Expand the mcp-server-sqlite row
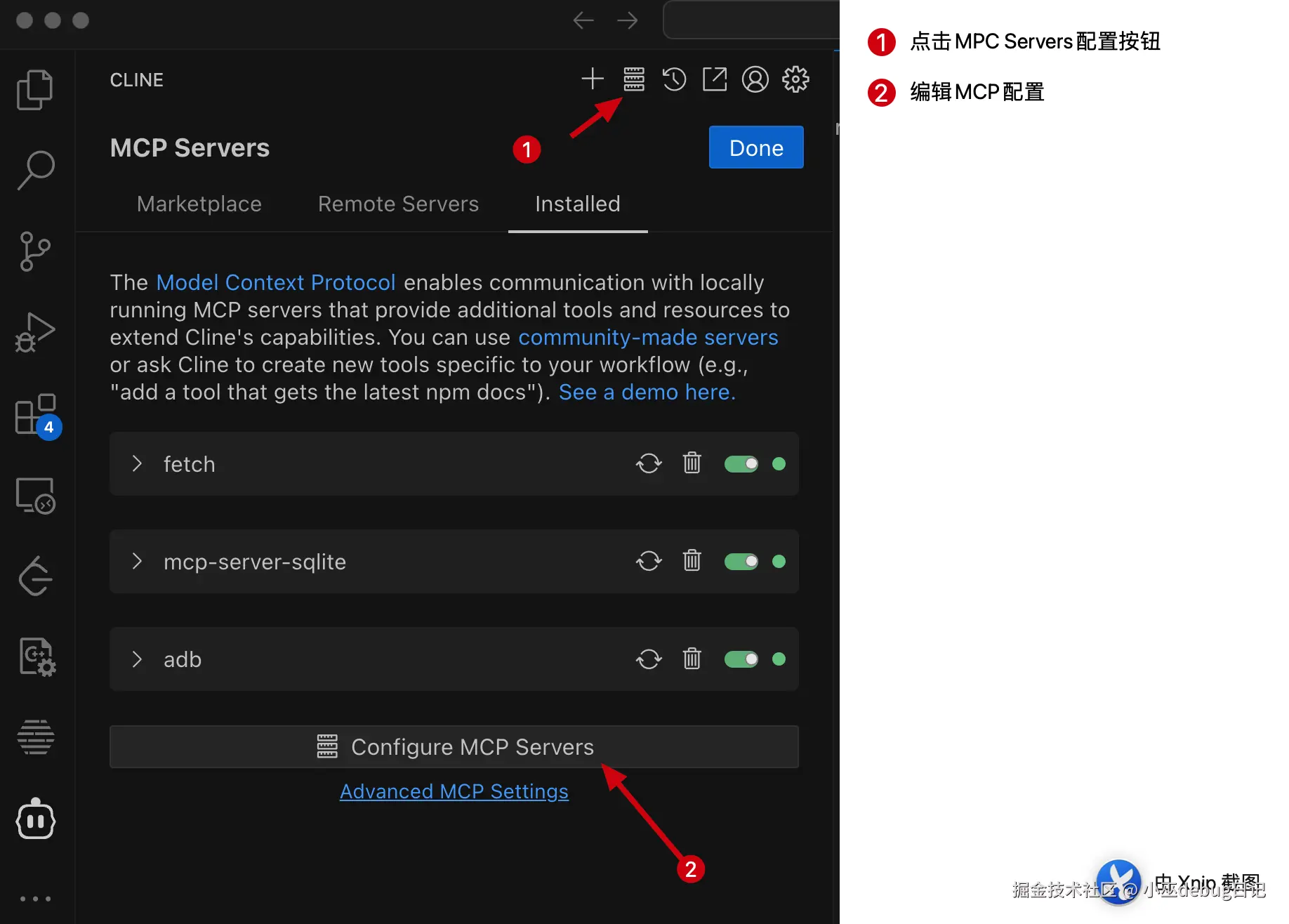Image resolution: width=1289 pixels, height=924 pixels. [138, 561]
